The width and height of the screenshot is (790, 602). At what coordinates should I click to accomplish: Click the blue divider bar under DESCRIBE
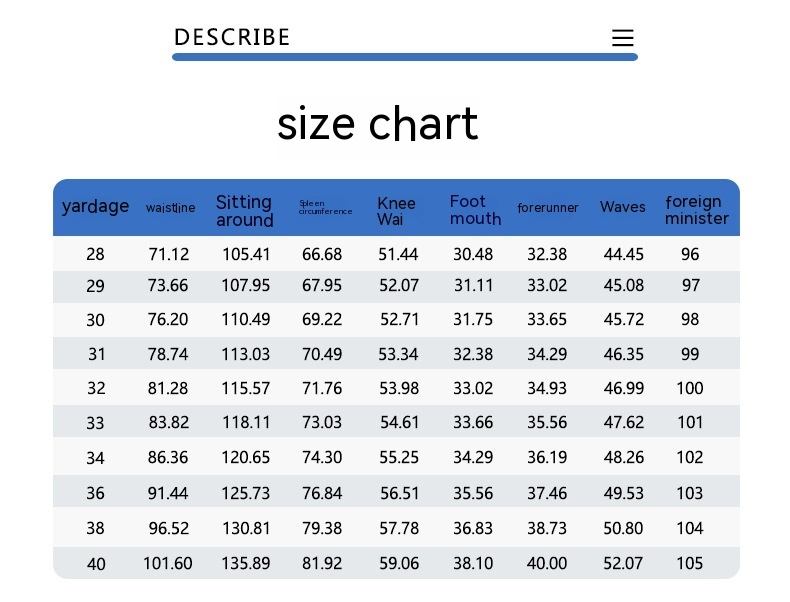404,57
